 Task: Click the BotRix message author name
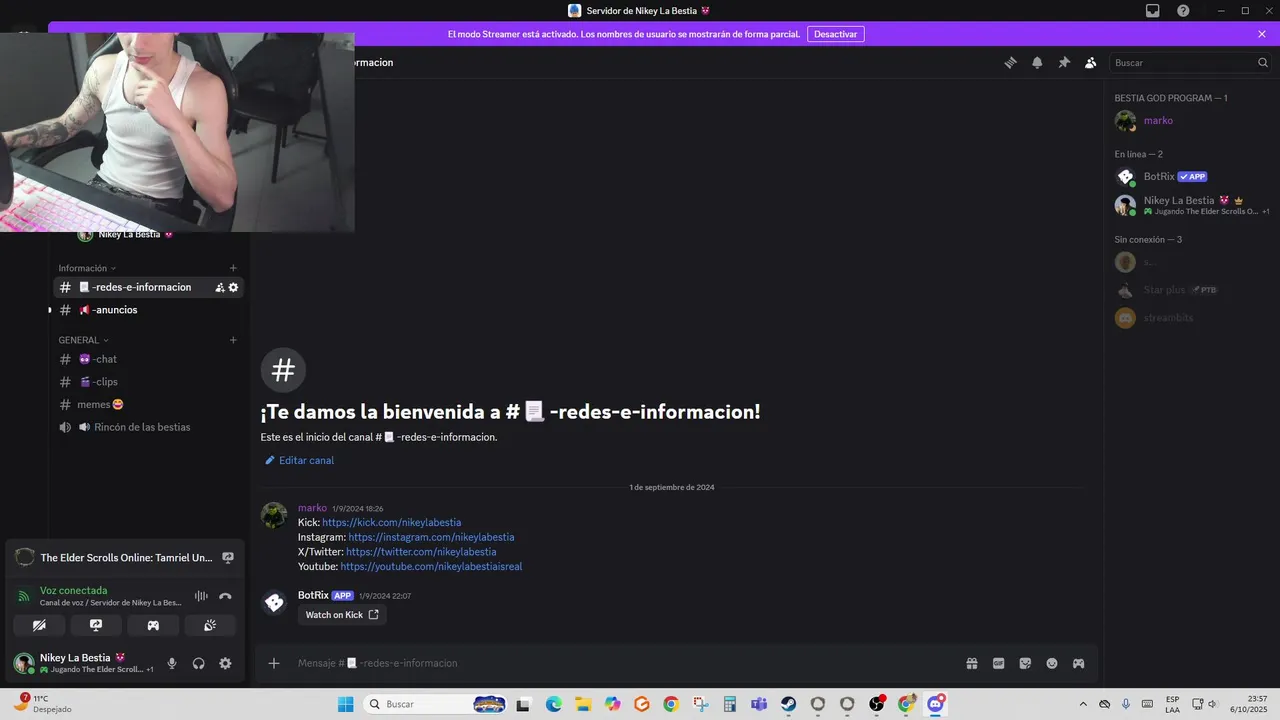point(313,595)
